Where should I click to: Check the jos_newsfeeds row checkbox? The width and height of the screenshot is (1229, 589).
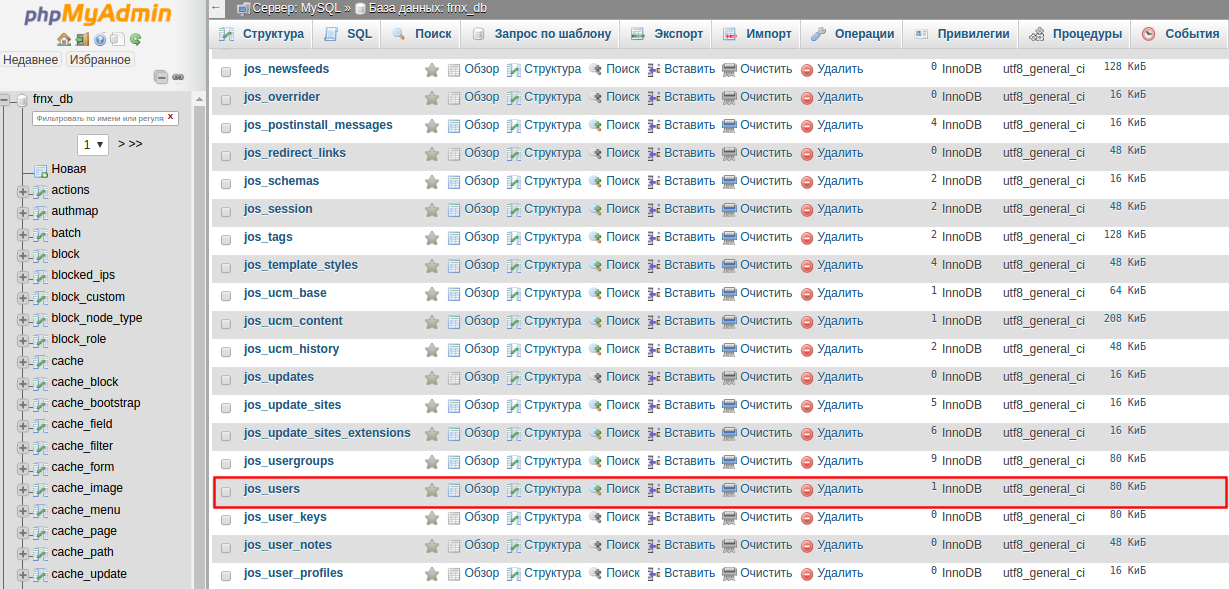[x=226, y=71]
